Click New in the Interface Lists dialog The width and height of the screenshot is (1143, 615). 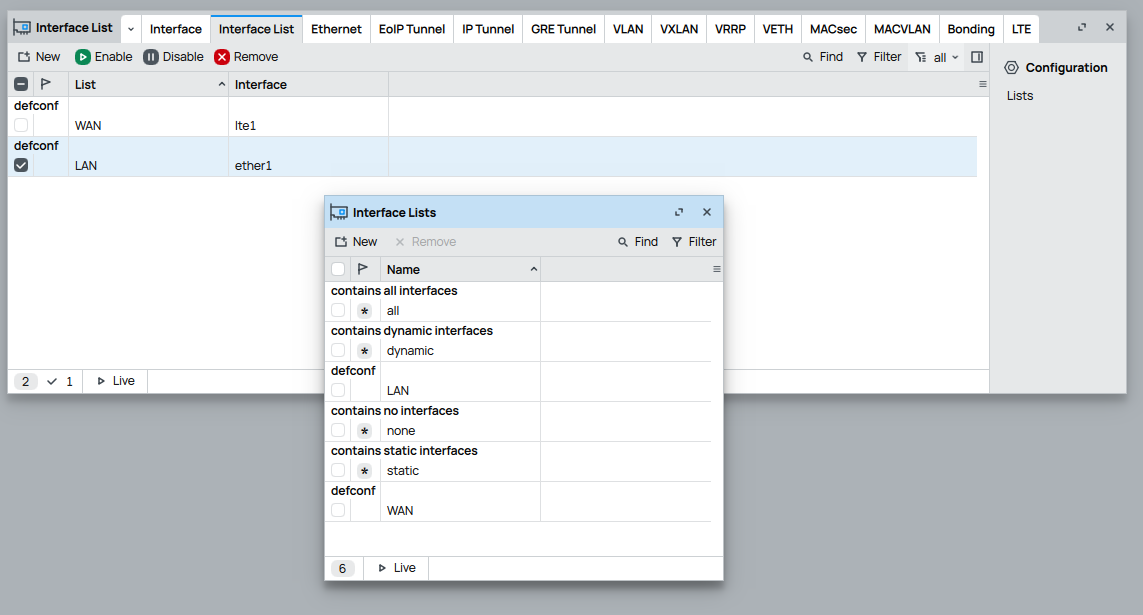[x=356, y=242]
